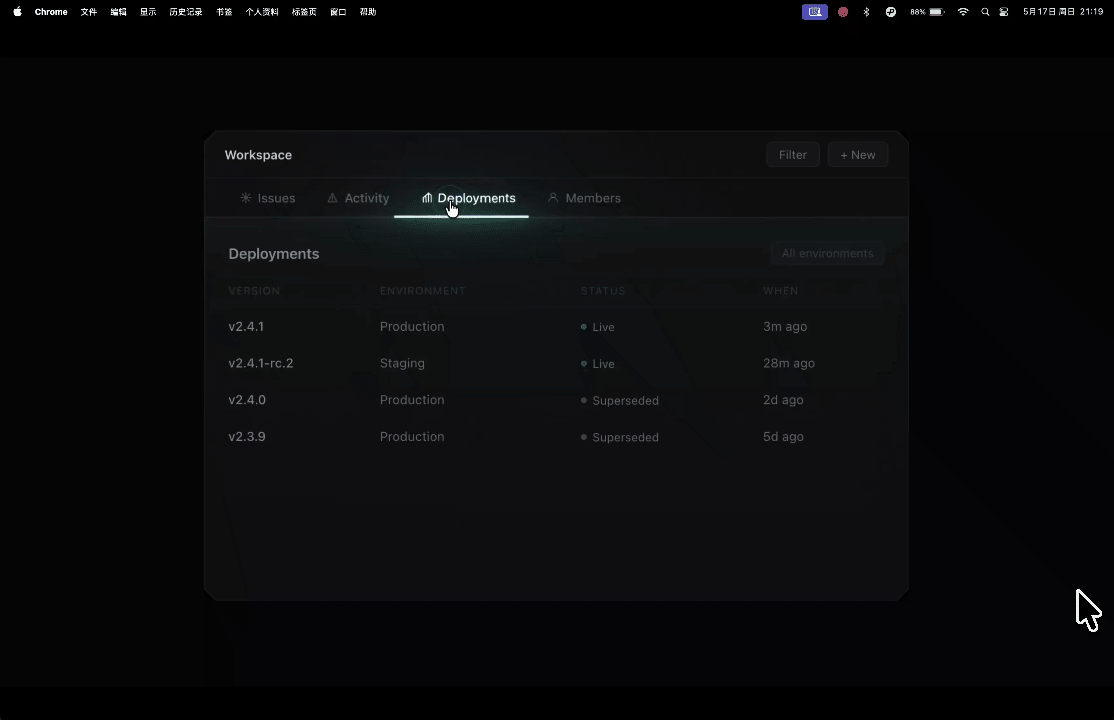Image resolution: width=1114 pixels, height=720 pixels.
Task: Click the WHEN column header
Action: pos(781,291)
